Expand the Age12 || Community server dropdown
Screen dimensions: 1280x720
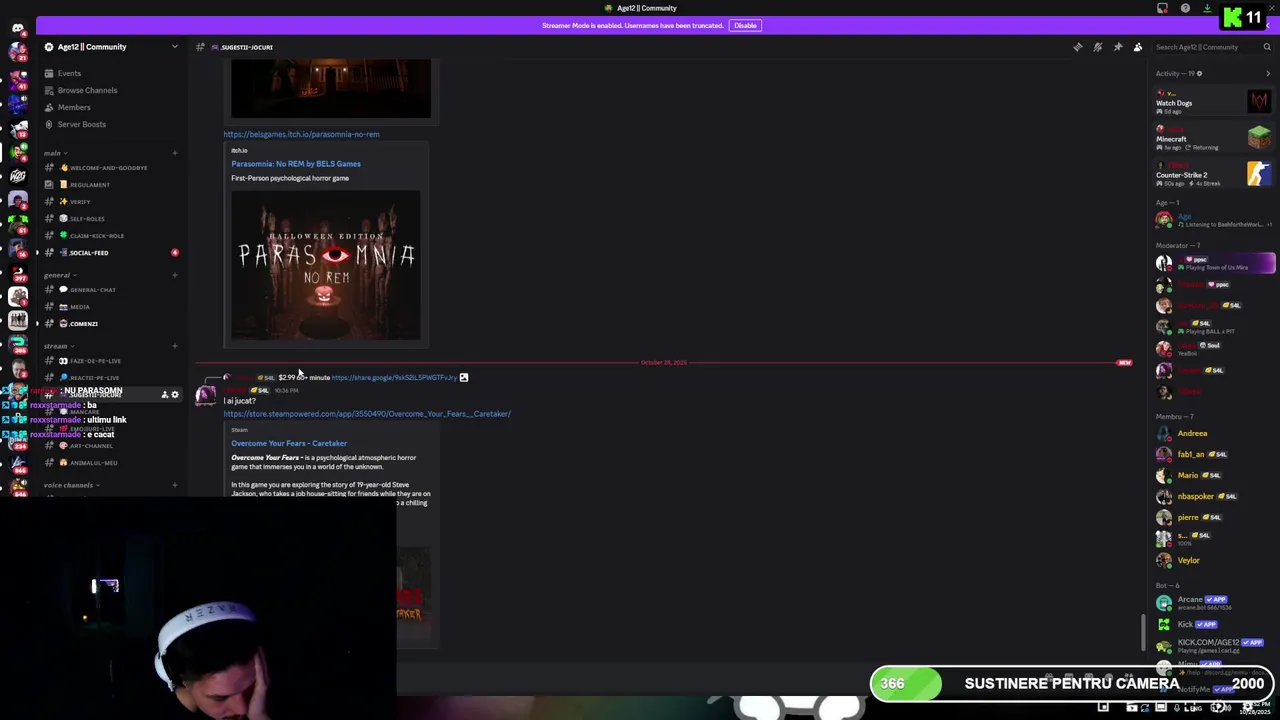click(x=174, y=47)
